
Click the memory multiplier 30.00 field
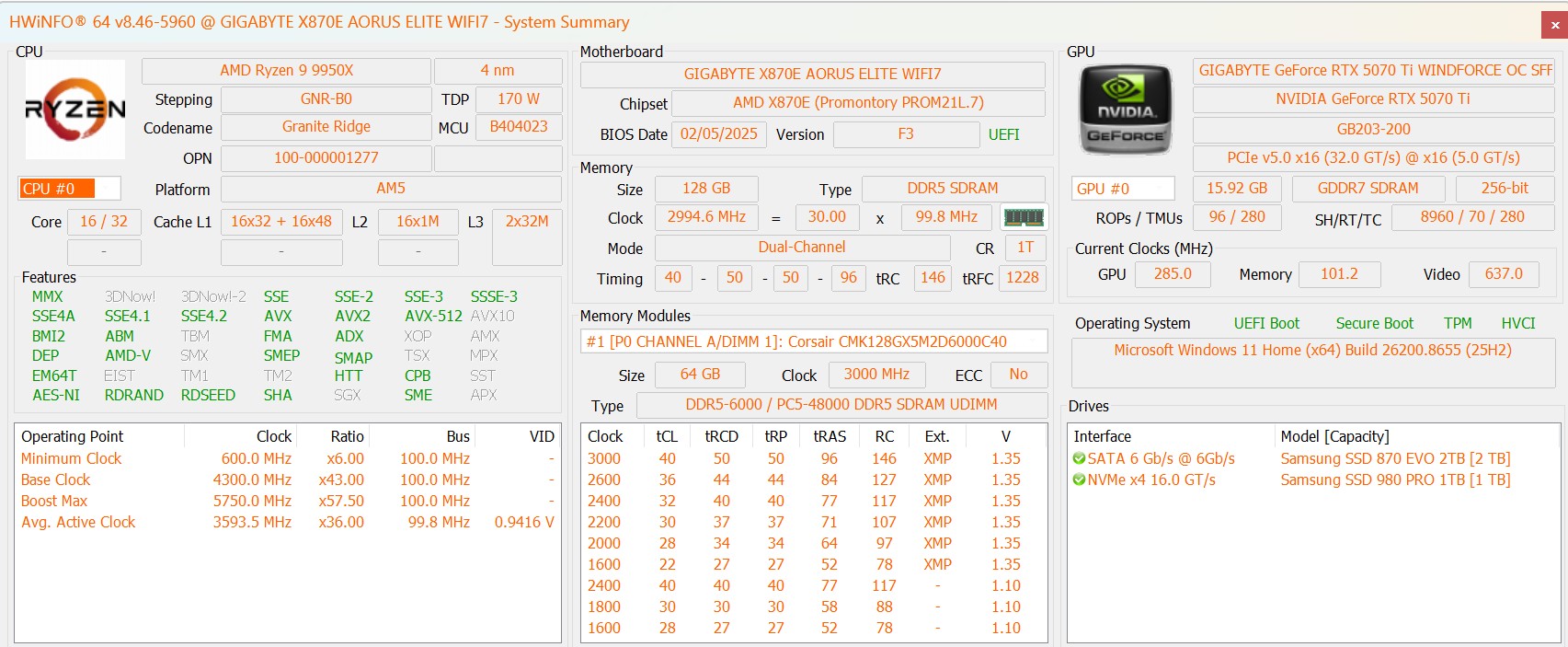pyautogui.click(x=827, y=217)
